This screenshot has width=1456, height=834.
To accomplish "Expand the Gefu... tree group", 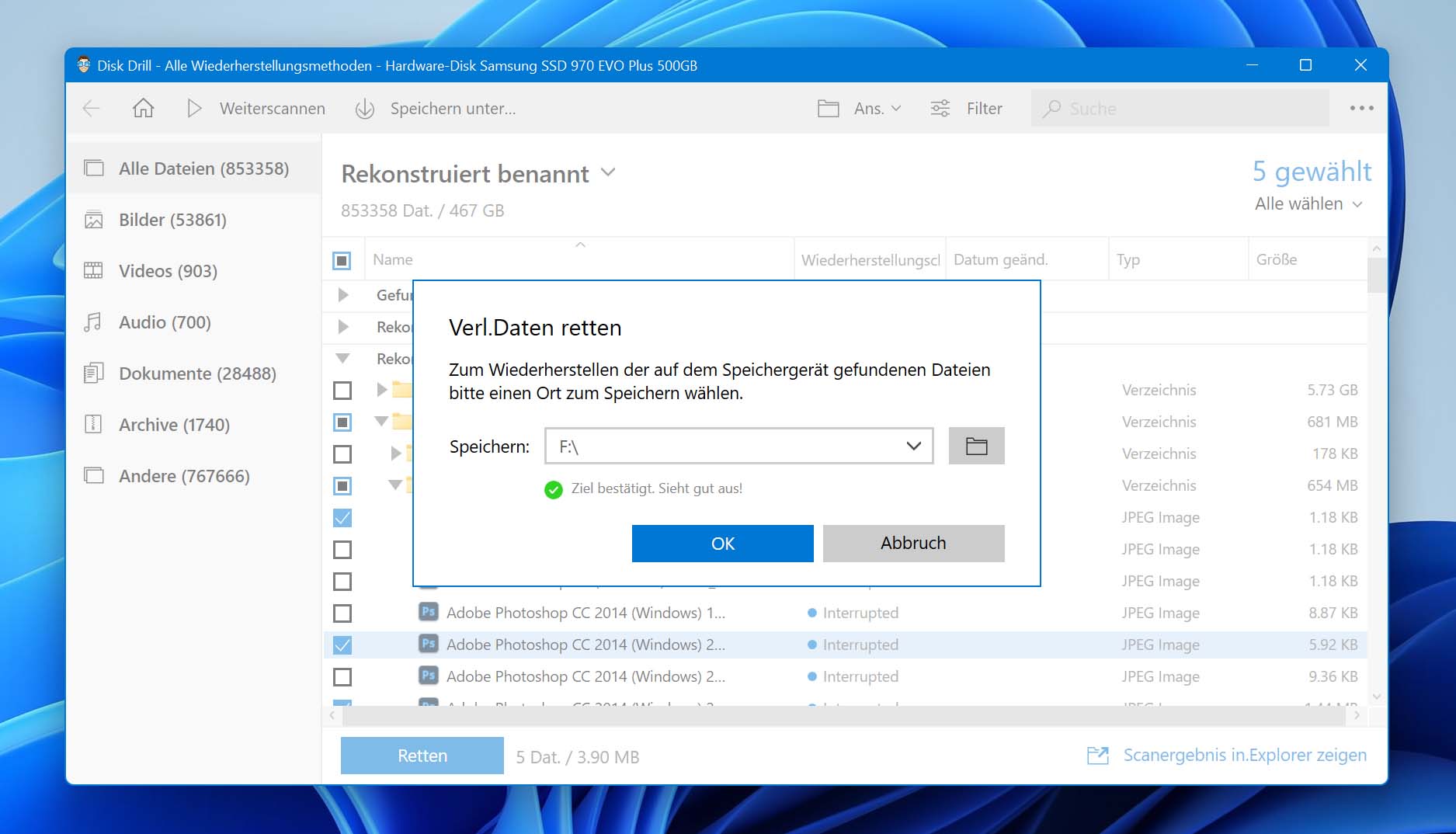I will (x=343, y=295).
